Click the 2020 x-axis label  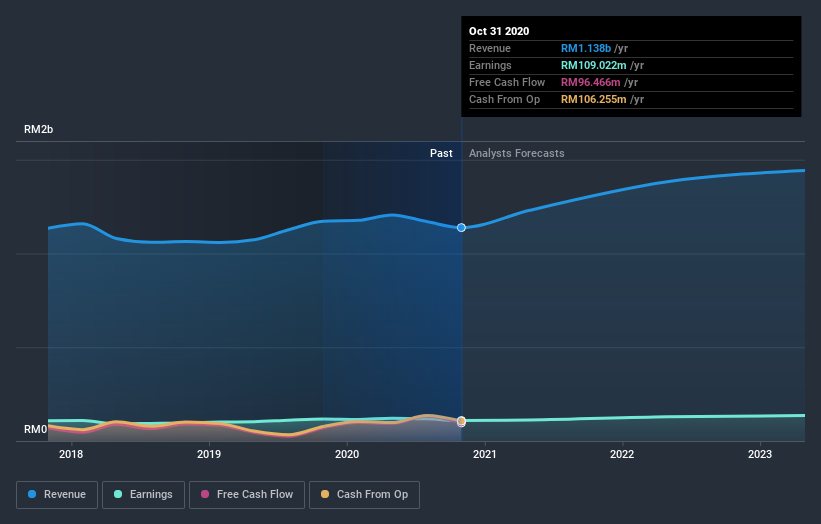(347, 454)
